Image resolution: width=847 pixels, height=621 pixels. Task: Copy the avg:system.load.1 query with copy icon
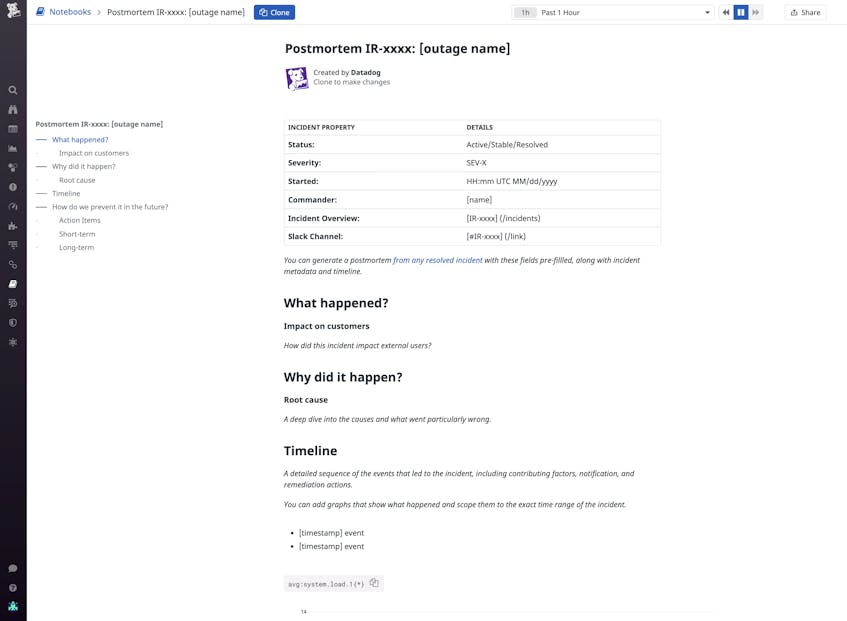[374, 583]
